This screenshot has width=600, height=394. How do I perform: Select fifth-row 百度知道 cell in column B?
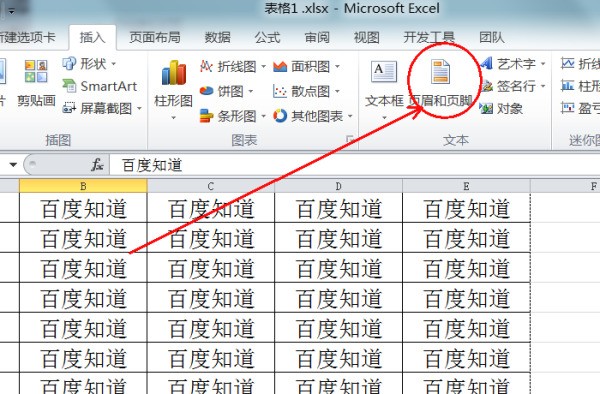pos(83,327)
